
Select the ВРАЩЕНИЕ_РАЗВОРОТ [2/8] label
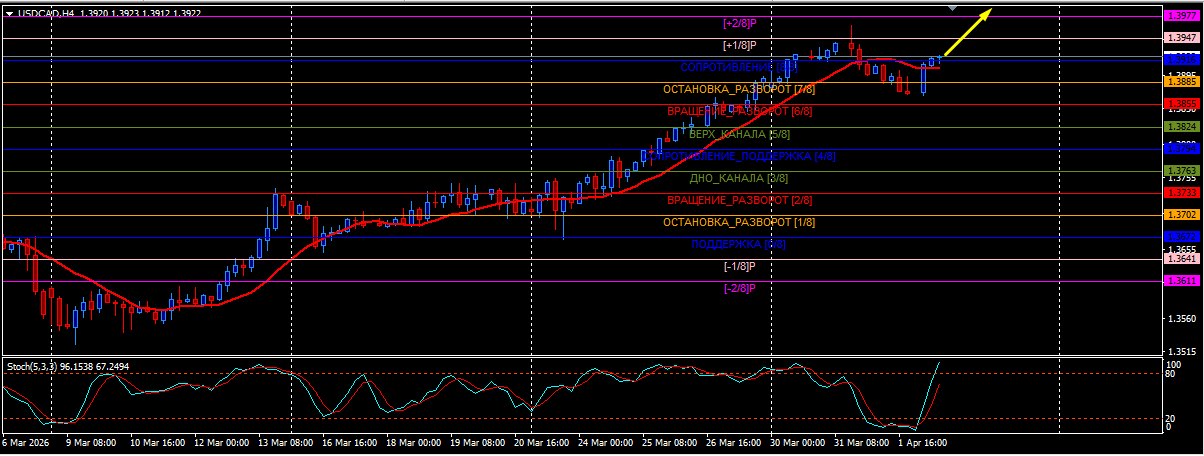[739, 200]
